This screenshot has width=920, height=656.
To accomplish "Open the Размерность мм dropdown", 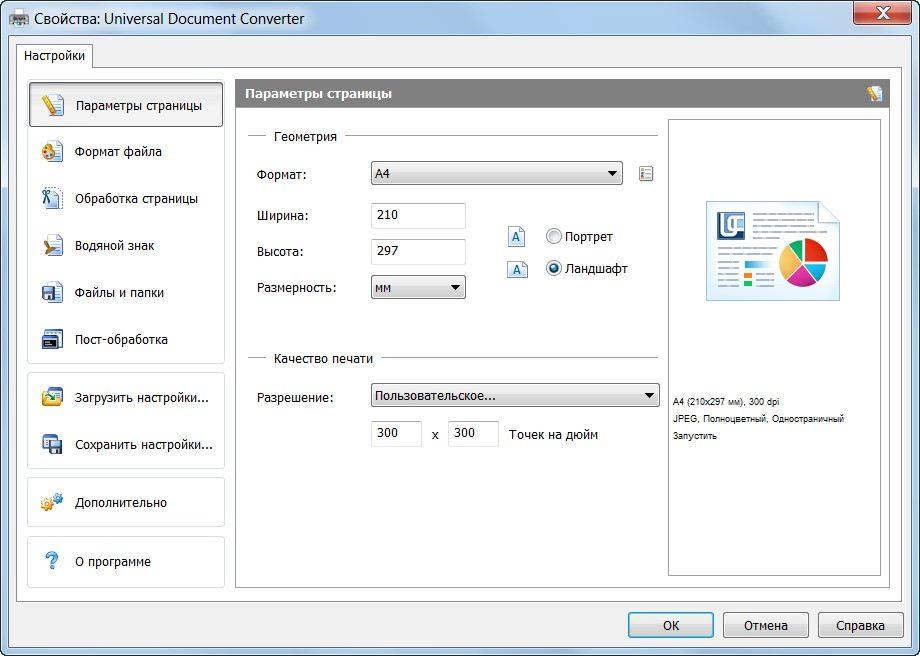I will point(418,288).
